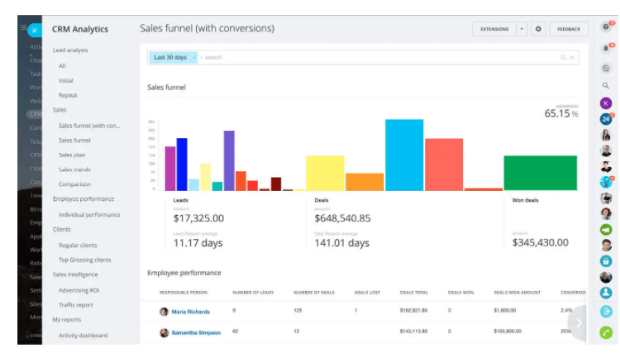Click the Extensions button
The width and height of the screenshot is (620, 363).
pyautogui.click(x=494, y=29)
